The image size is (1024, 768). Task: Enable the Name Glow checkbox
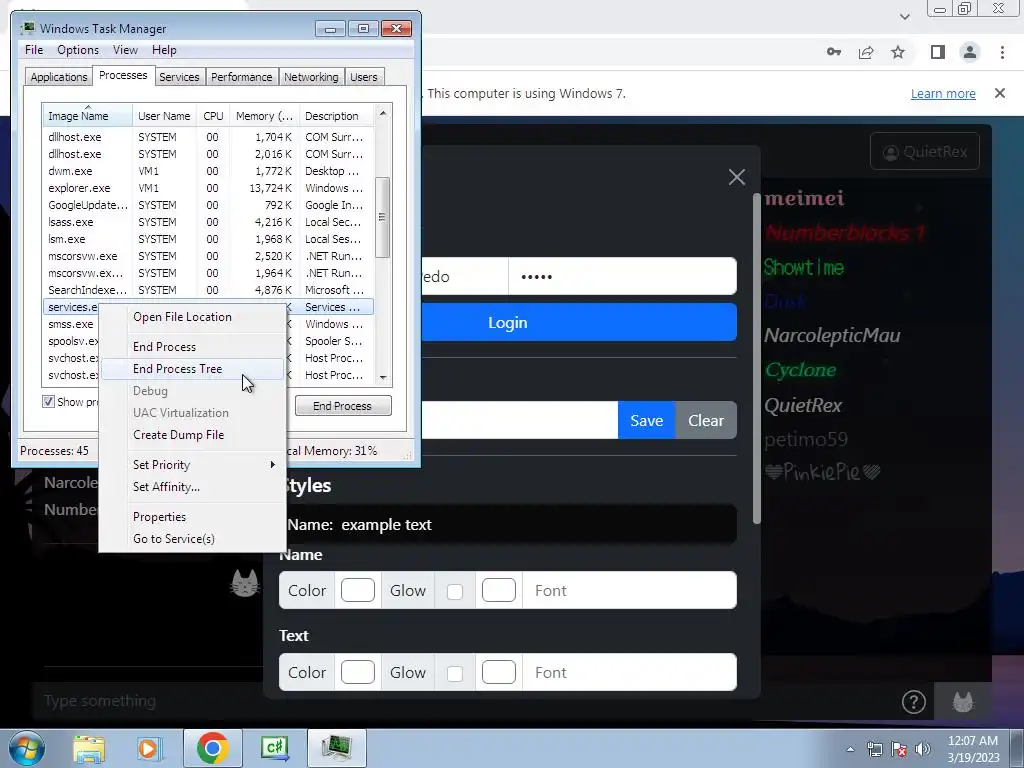pos(455,591)
